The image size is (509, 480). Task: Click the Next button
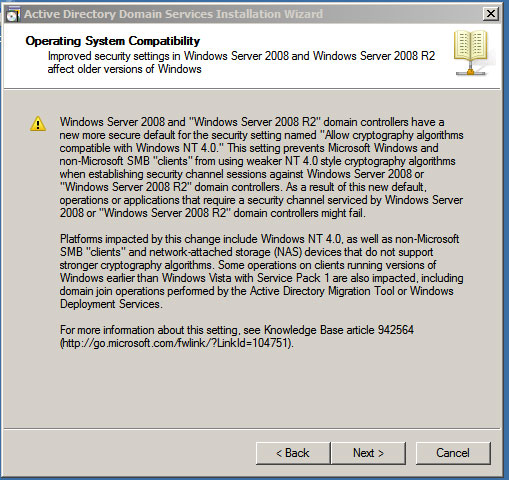point(368,453)
